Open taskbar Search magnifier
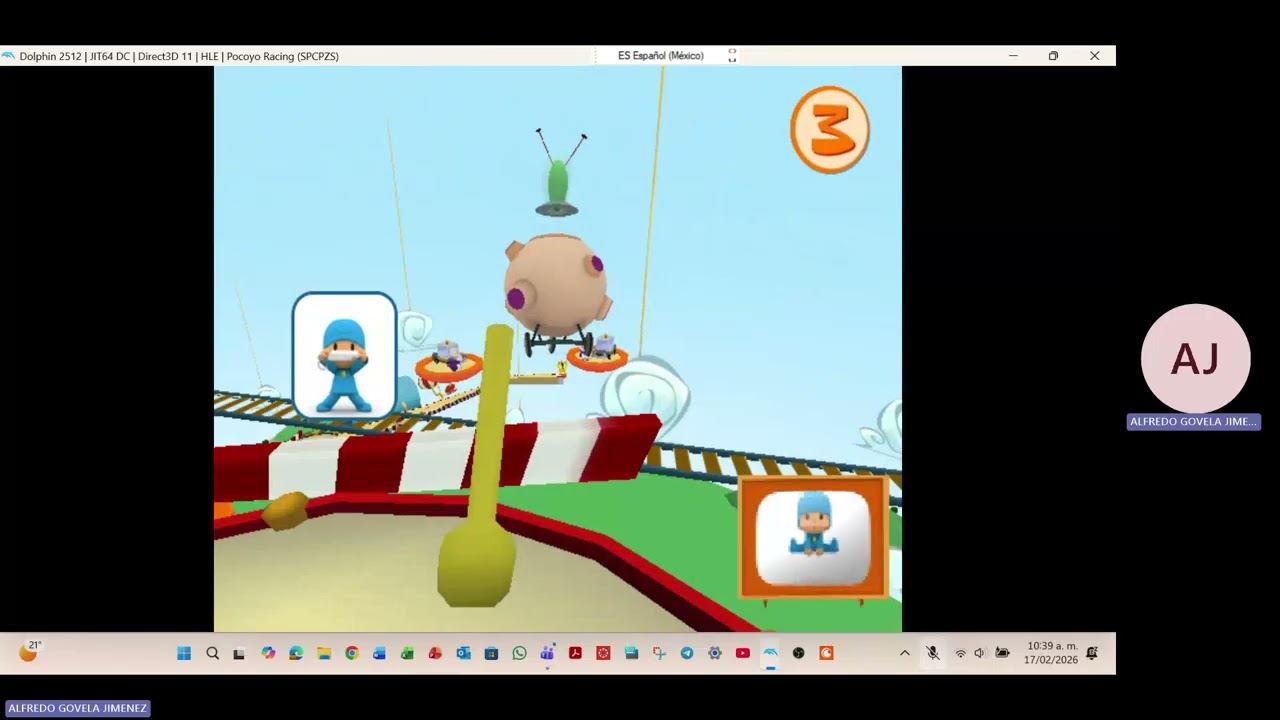 212,653
